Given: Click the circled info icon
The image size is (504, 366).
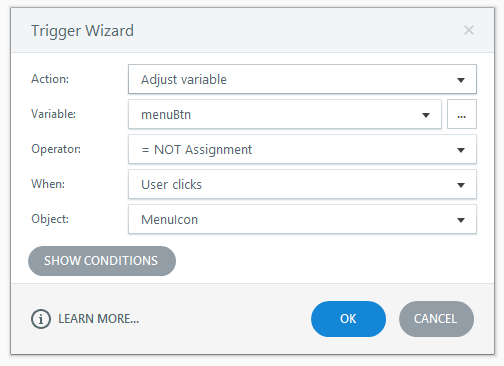Looking at the screenshot, I should [x=41, y=319].
